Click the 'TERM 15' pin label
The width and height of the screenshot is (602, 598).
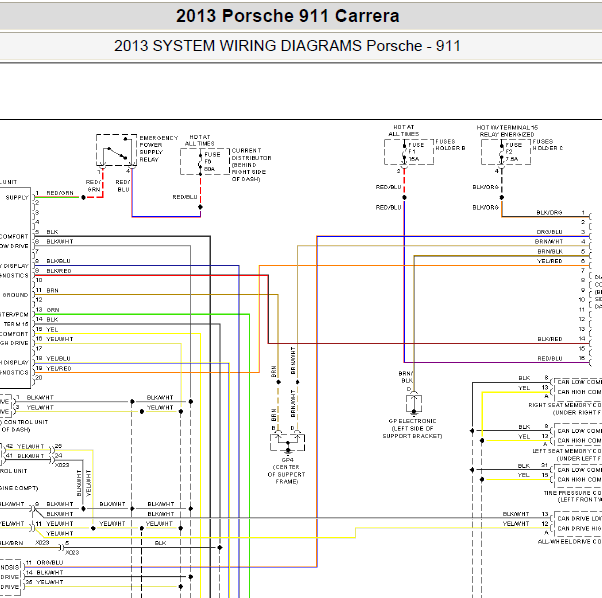coord(16,324)
